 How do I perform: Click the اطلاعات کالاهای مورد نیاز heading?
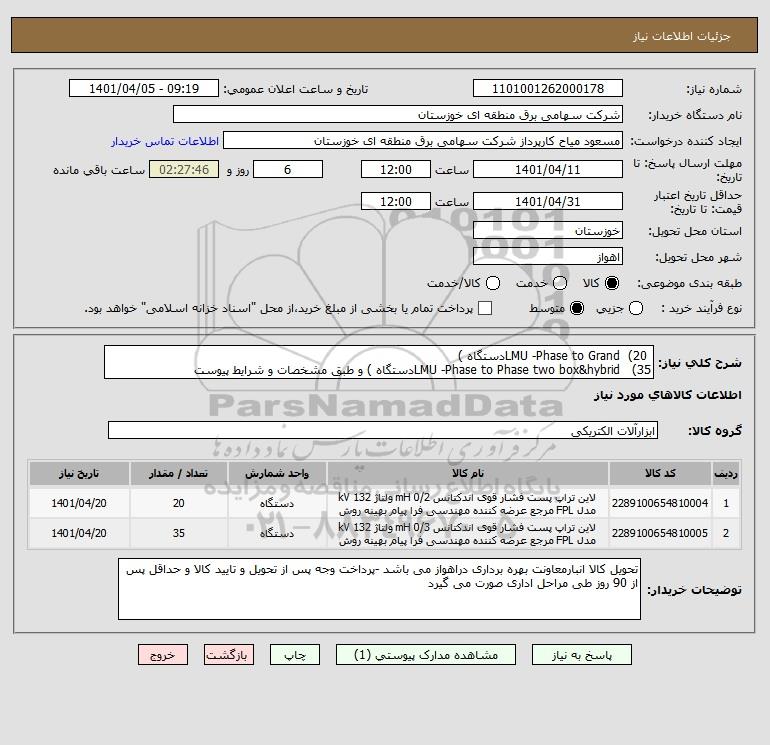click(x=668, y=395)
